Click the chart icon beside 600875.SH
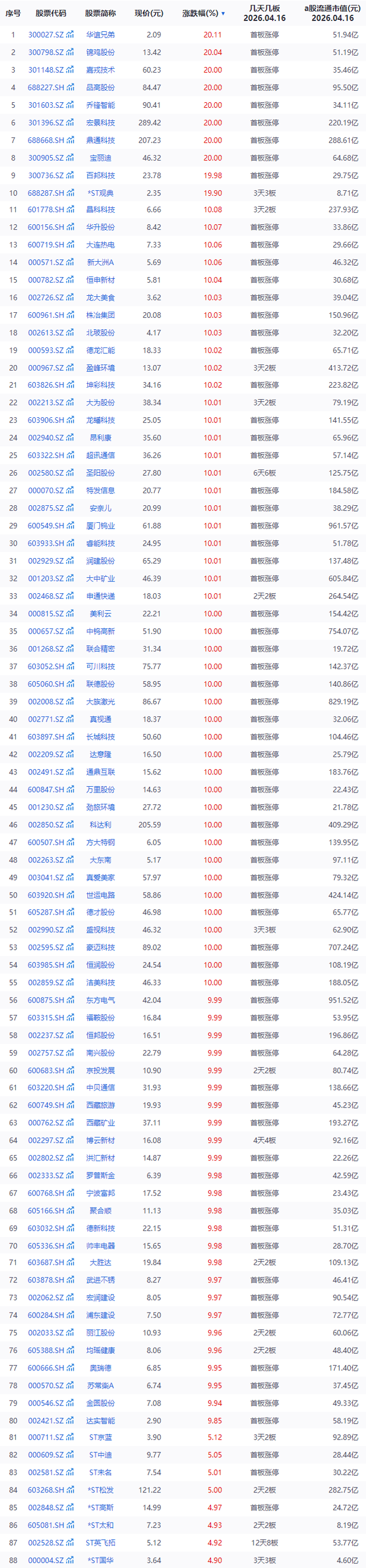Viewport: 366px width, 1568px height. (70, 1000)
